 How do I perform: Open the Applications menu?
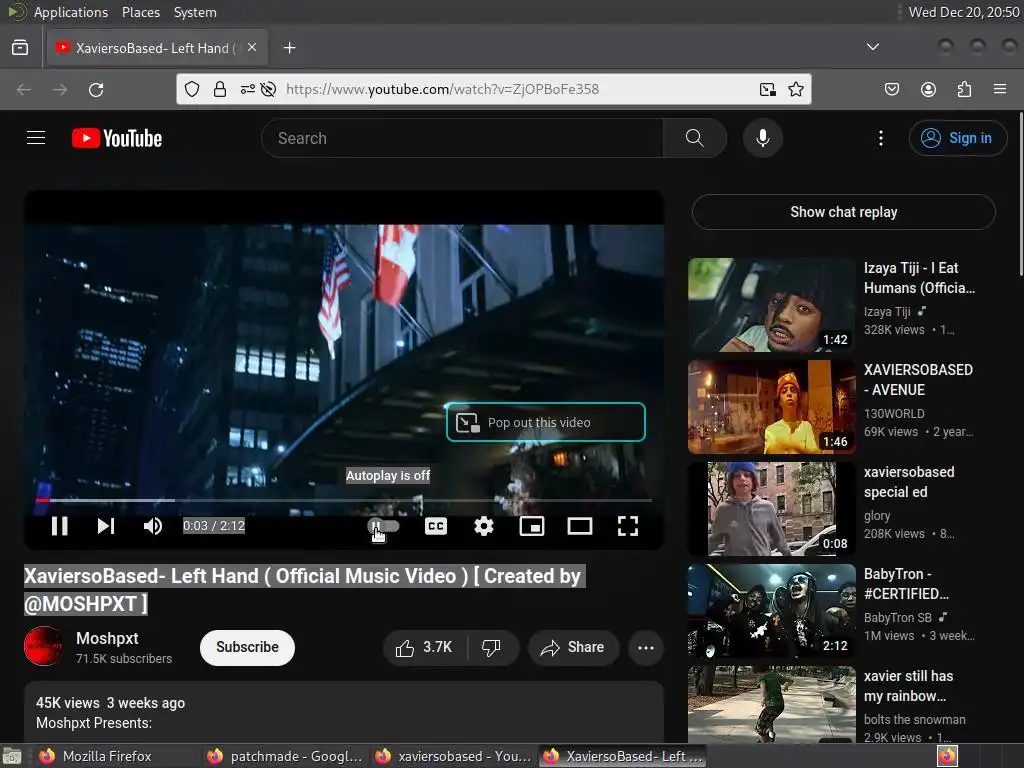point(71,12)
